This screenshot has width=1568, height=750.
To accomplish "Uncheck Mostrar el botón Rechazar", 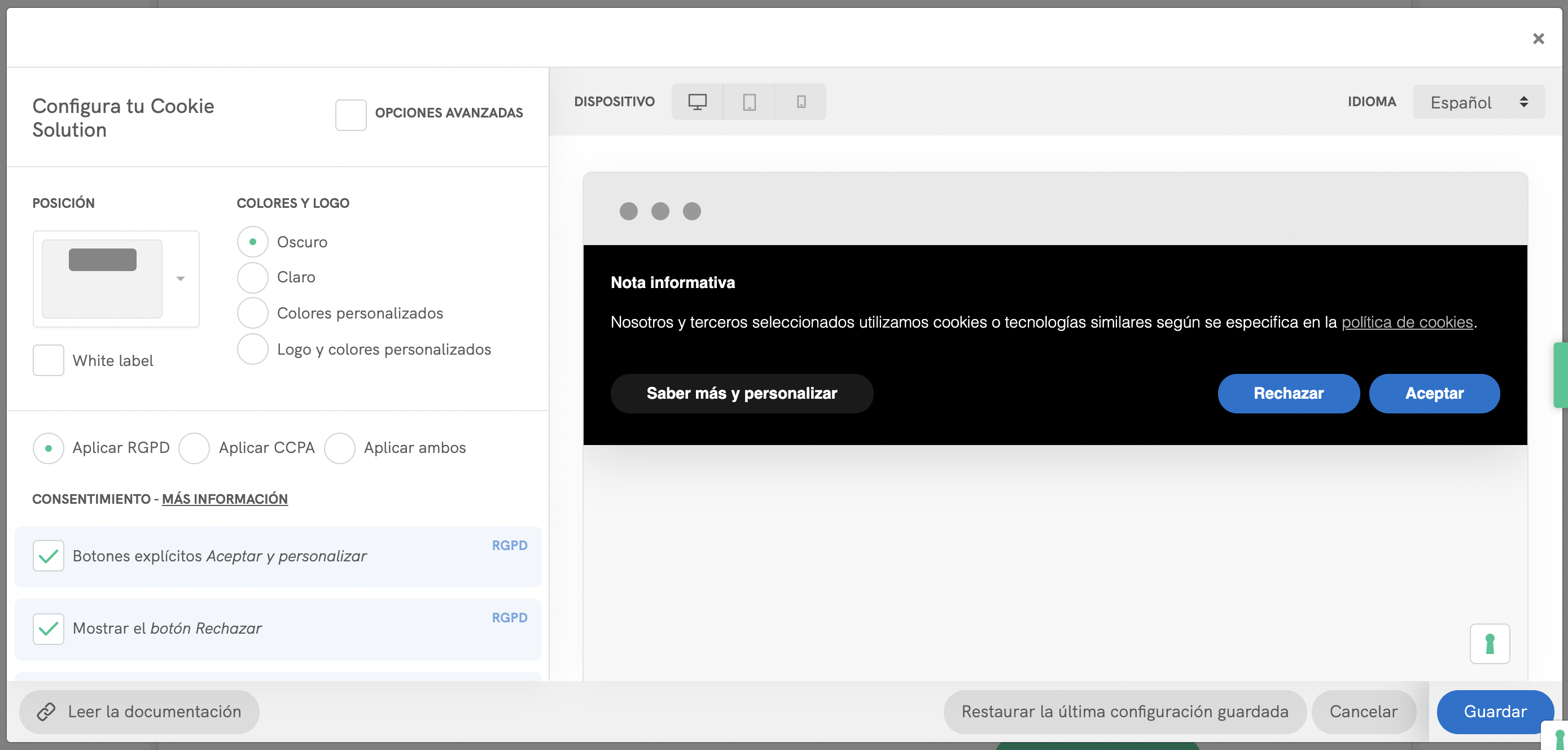I will (x=49, y=629).
